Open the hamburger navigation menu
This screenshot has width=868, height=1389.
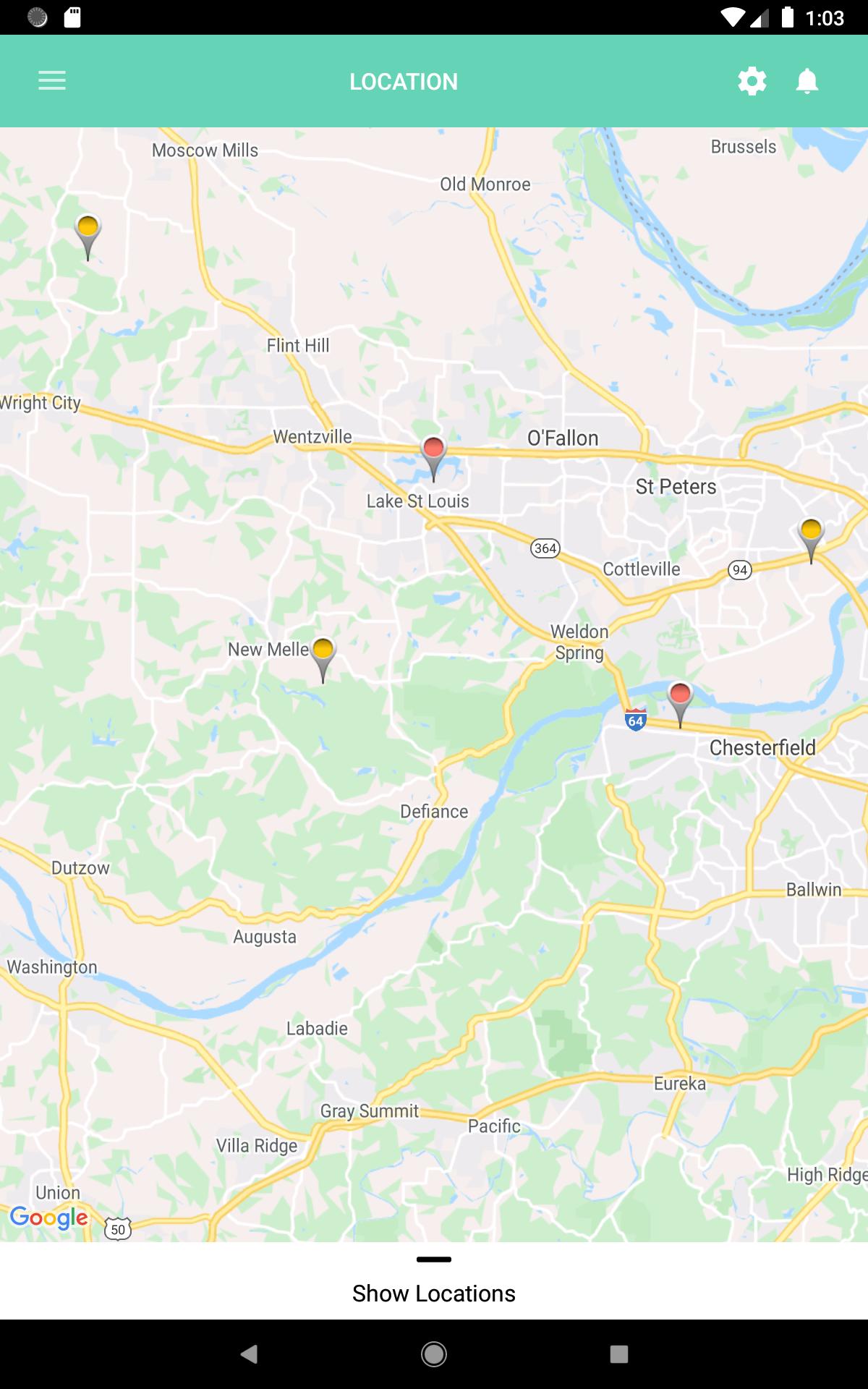click(x=52, y=81)
